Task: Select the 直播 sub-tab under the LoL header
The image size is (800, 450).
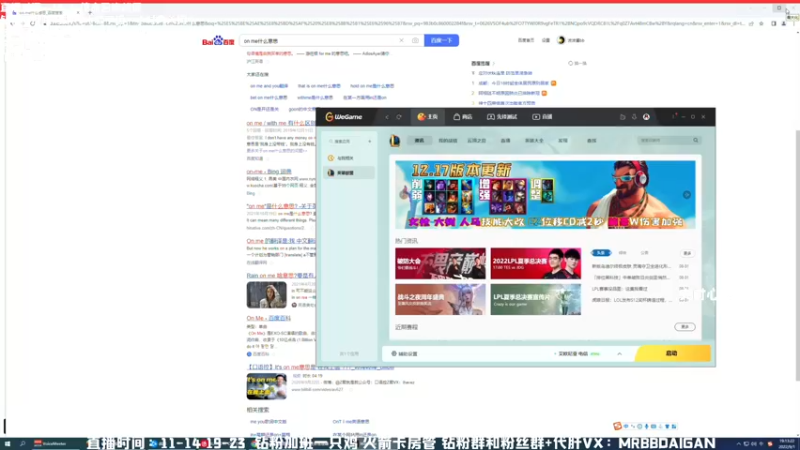Action: click(x=506, y=140)
